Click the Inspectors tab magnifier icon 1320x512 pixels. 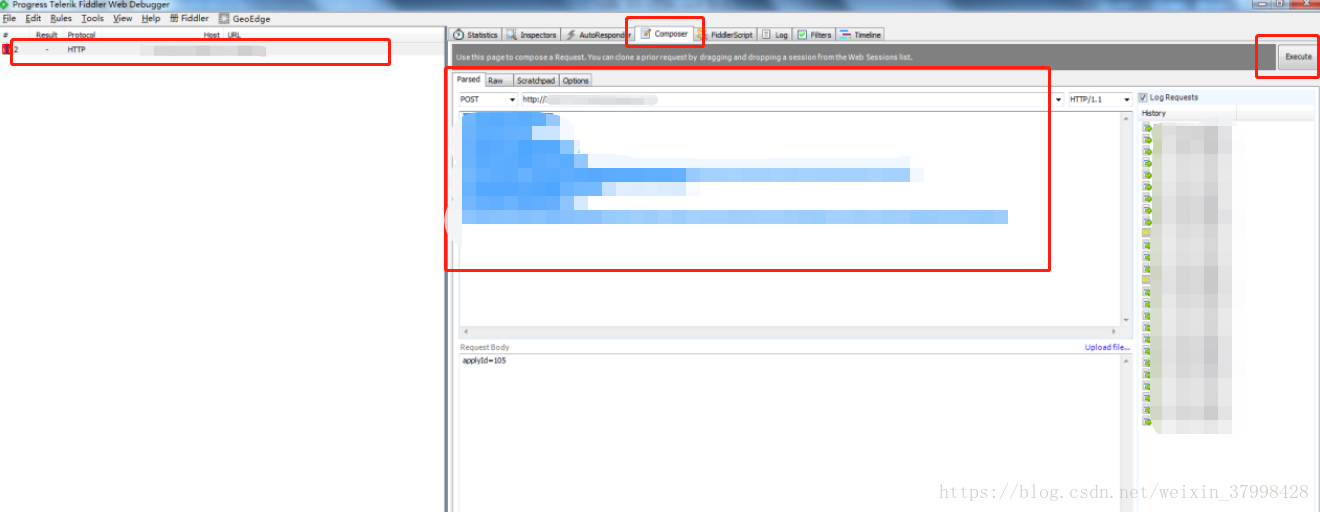click(x=511, y=35)
